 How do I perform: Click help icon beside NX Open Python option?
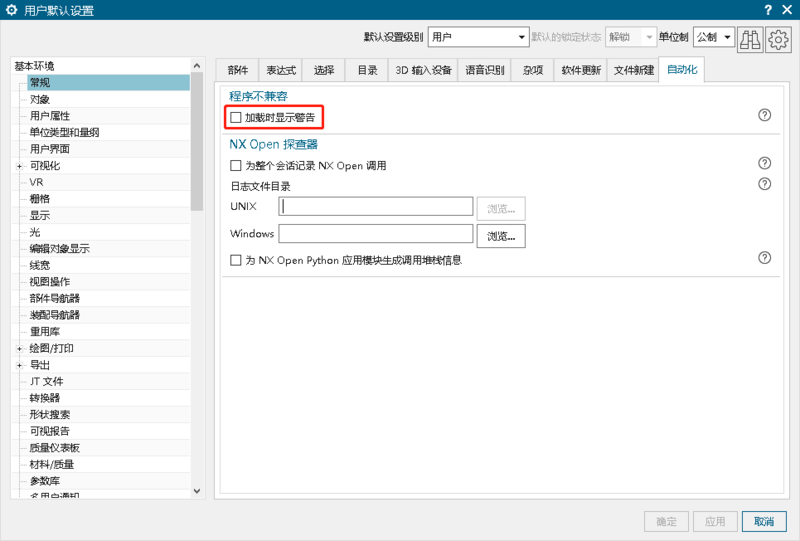pyautogui.click(x=765, y=257)
